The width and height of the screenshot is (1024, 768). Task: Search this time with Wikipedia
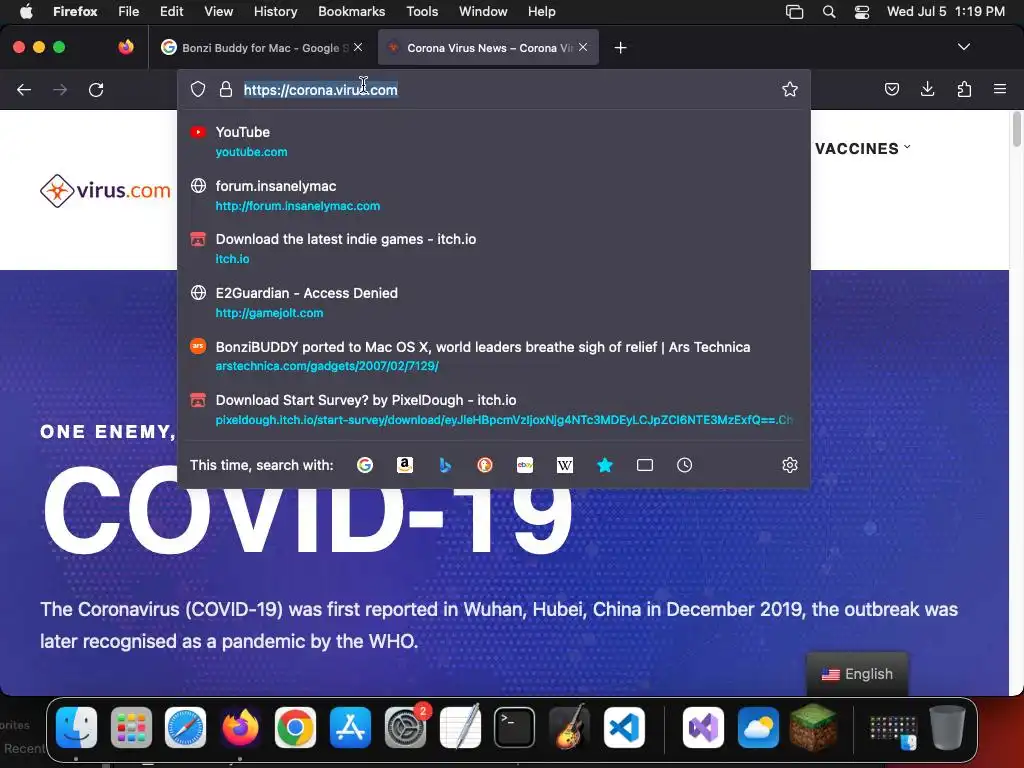tap(565, 465)
